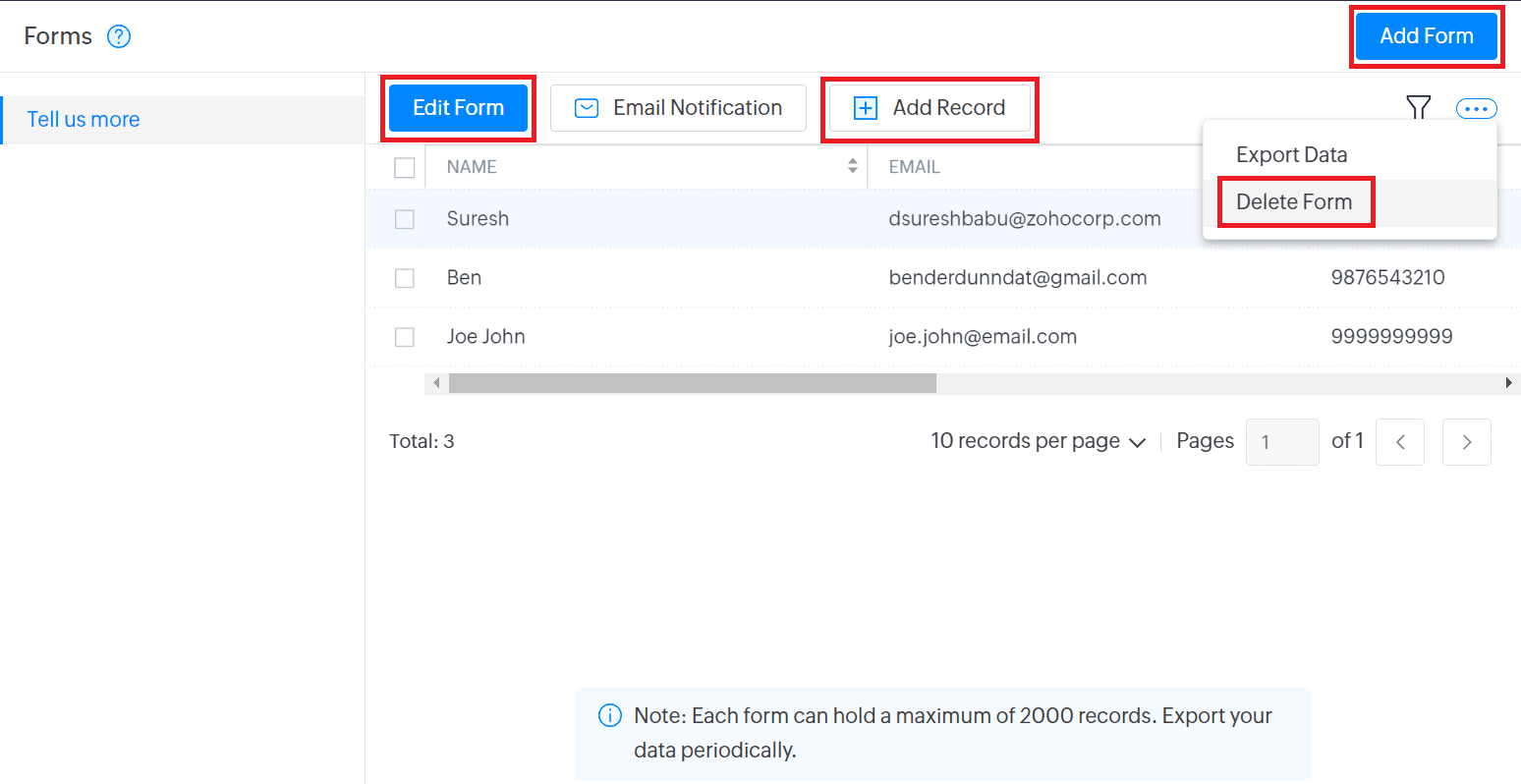Screen dimensions: 1521x784
Task: Click the scrollbar right arrow
Action: pos(1508,383)
